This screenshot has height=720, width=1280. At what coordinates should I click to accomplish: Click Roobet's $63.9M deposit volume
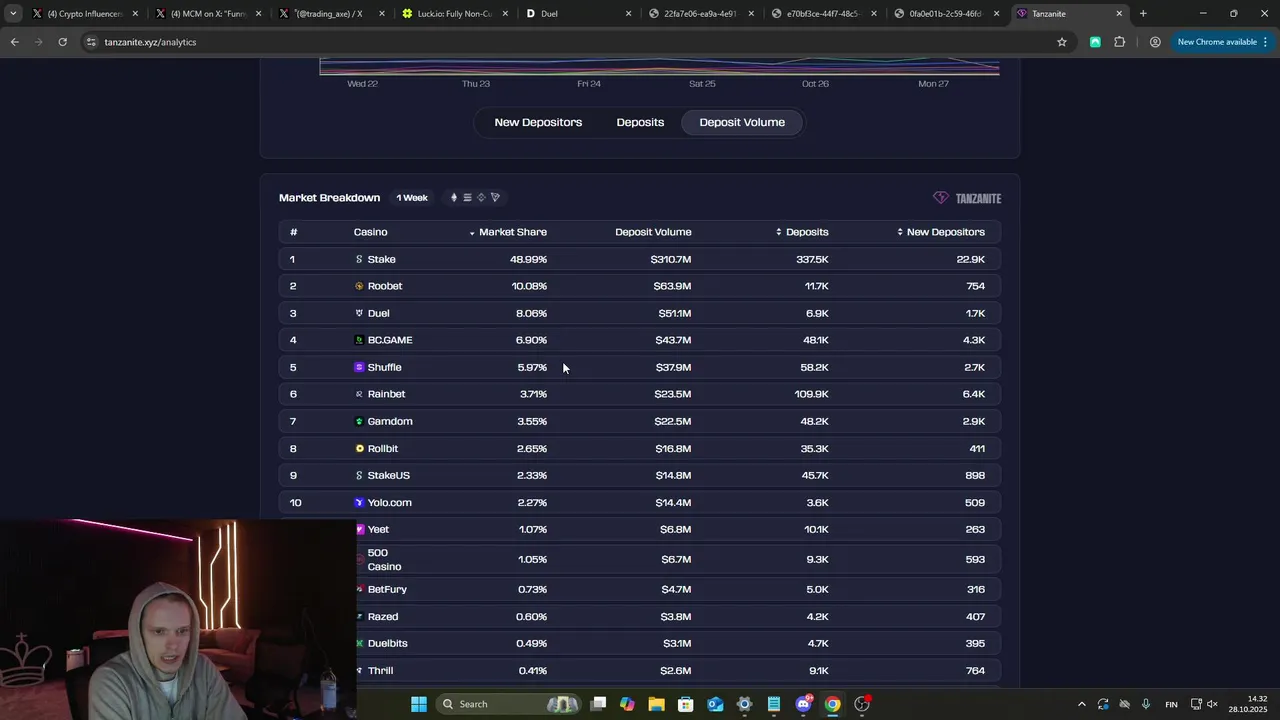672,286
